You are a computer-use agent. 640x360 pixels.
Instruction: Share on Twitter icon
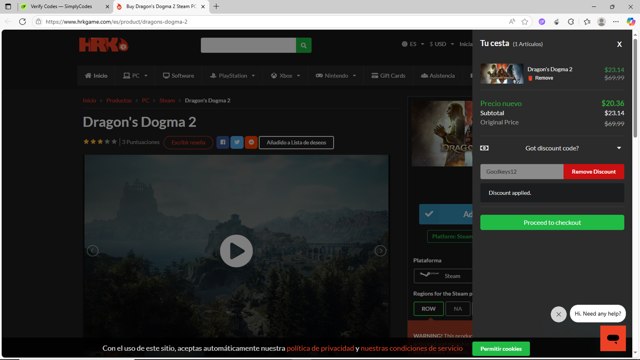tap(237, 142)
